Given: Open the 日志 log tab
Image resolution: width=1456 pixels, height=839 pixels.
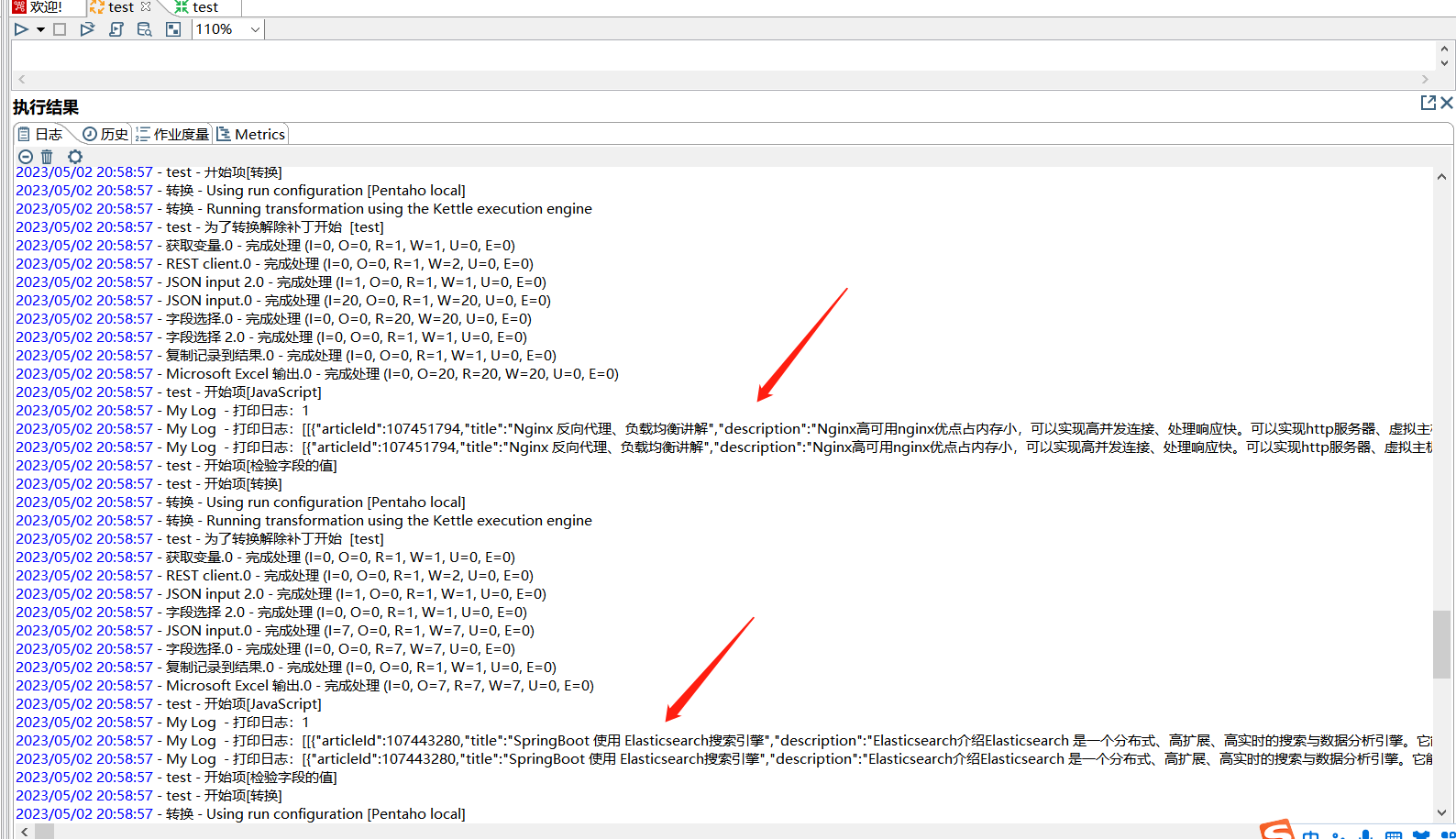Looking at the screenshot, I should pos(40,134).
